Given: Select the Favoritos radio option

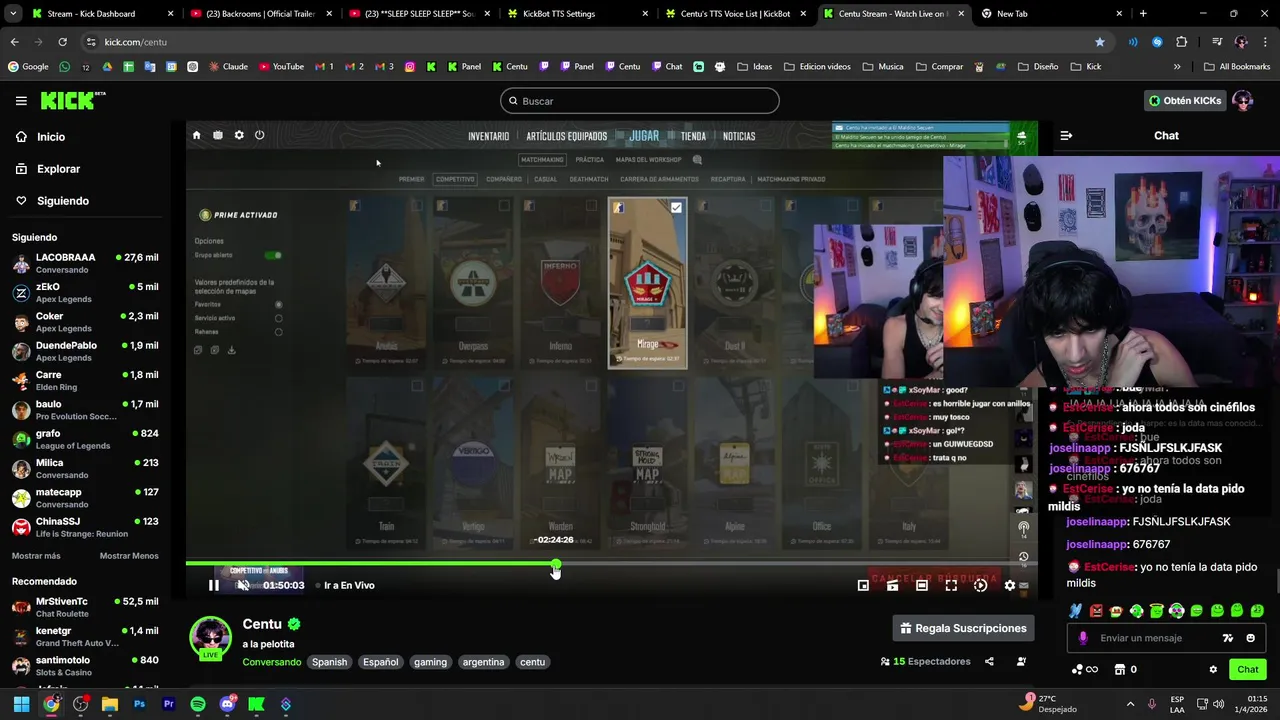Looking at the screenshot, I should point(278,304).
